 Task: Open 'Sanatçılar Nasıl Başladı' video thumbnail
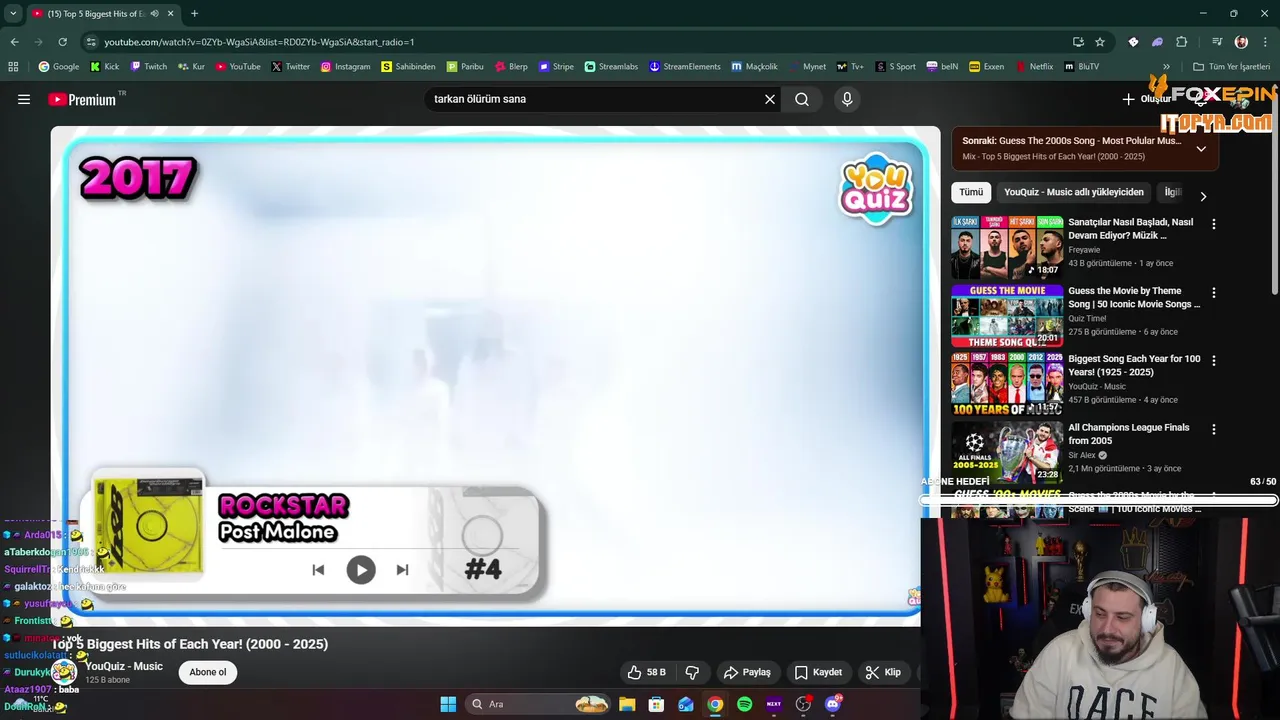(x=1007, y=247)
